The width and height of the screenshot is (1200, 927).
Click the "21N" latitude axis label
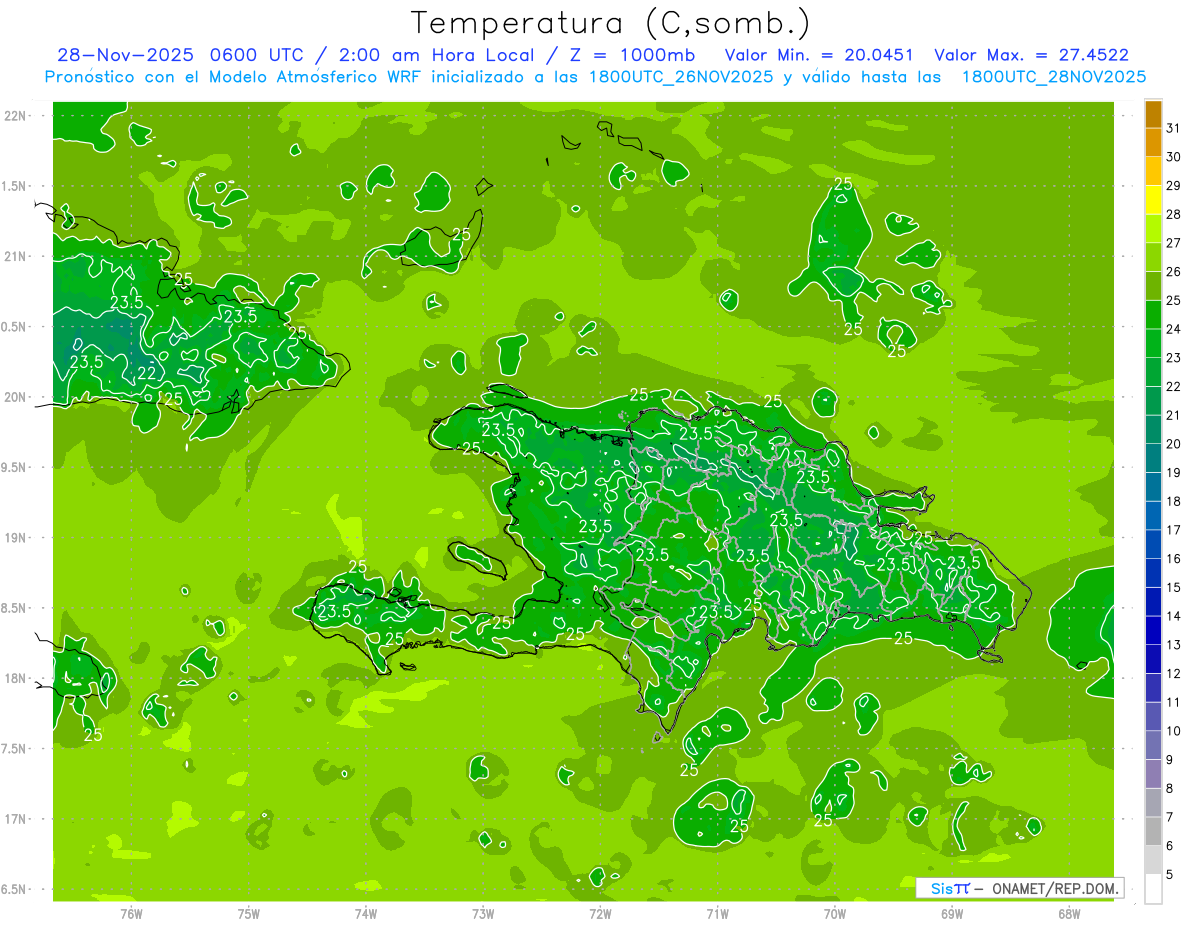click(15, 257)
